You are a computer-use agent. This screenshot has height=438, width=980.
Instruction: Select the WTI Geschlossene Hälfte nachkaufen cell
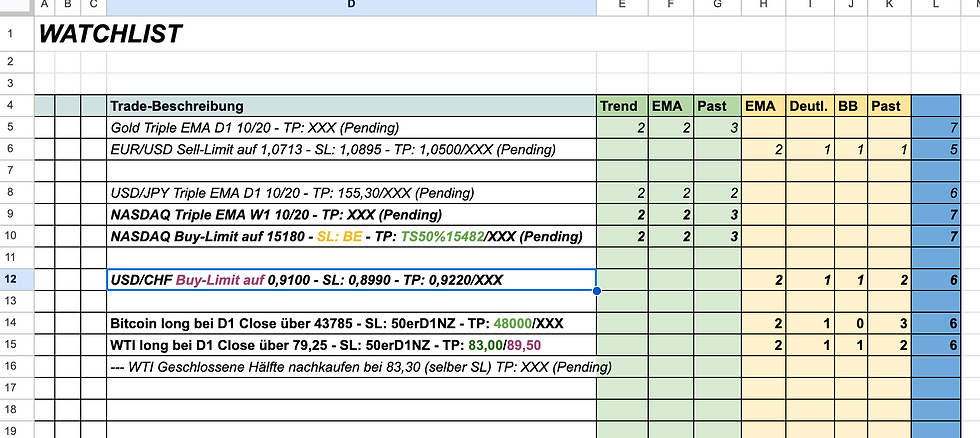[351, 367]
